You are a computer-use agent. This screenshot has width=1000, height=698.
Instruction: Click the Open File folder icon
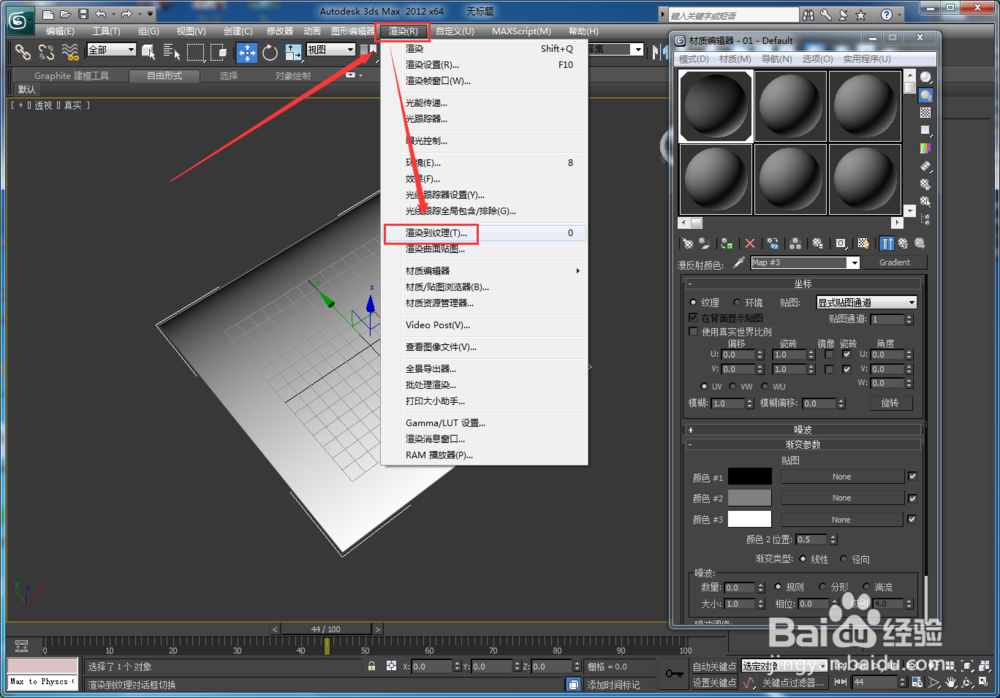pyautogui.click(x=66, y=13)
